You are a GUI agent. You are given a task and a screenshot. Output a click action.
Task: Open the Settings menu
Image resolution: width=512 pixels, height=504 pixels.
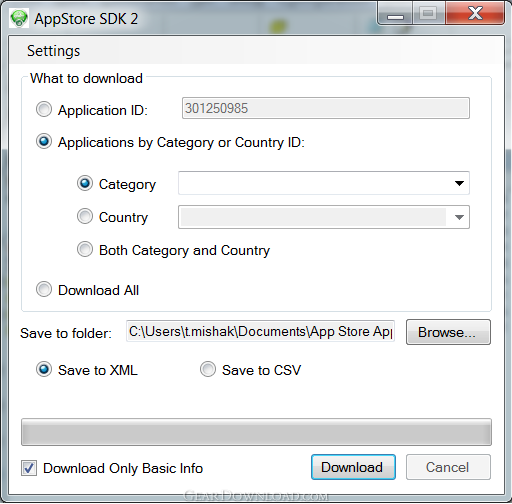(x=53, y=51)
